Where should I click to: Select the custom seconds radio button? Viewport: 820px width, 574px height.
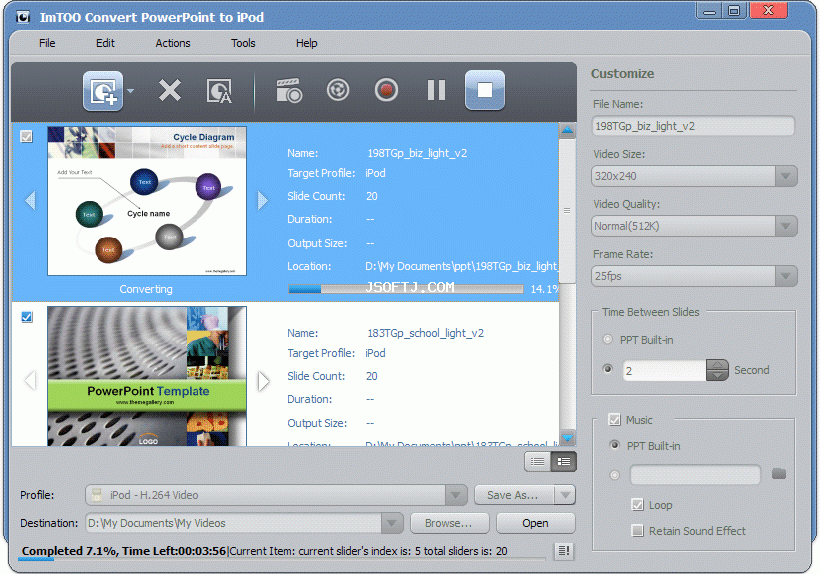point(607,369)
